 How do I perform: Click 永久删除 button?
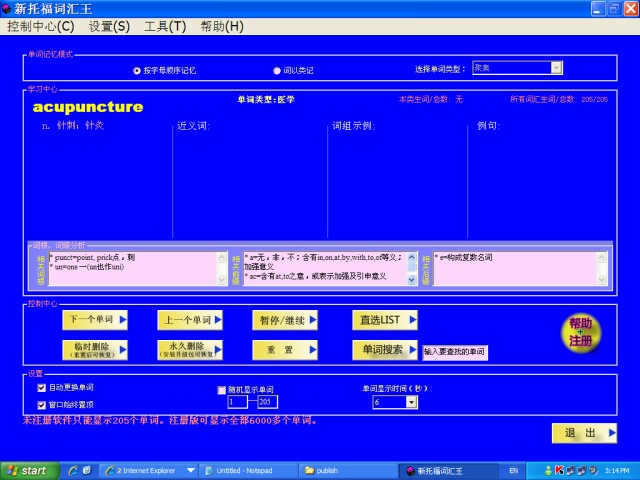(x=190, y=350)
